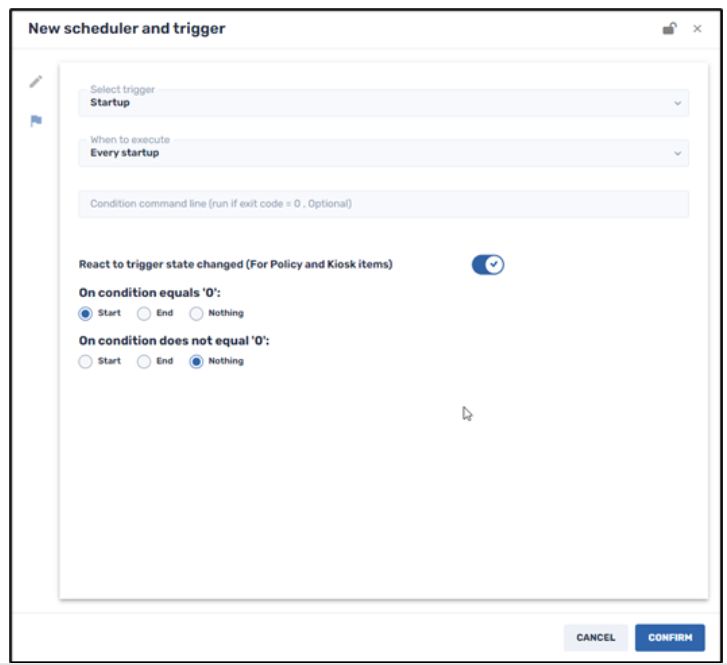The image size is (727, 665).
Task: Select Nothing under On condition does not equal '0'
Action: [x=196, y=361]
